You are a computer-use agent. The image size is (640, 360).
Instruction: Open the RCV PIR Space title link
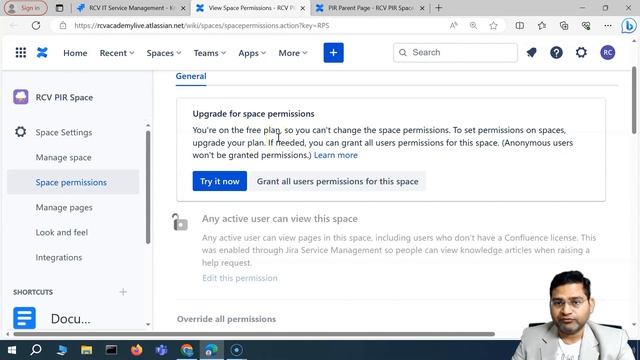(64, 97)
